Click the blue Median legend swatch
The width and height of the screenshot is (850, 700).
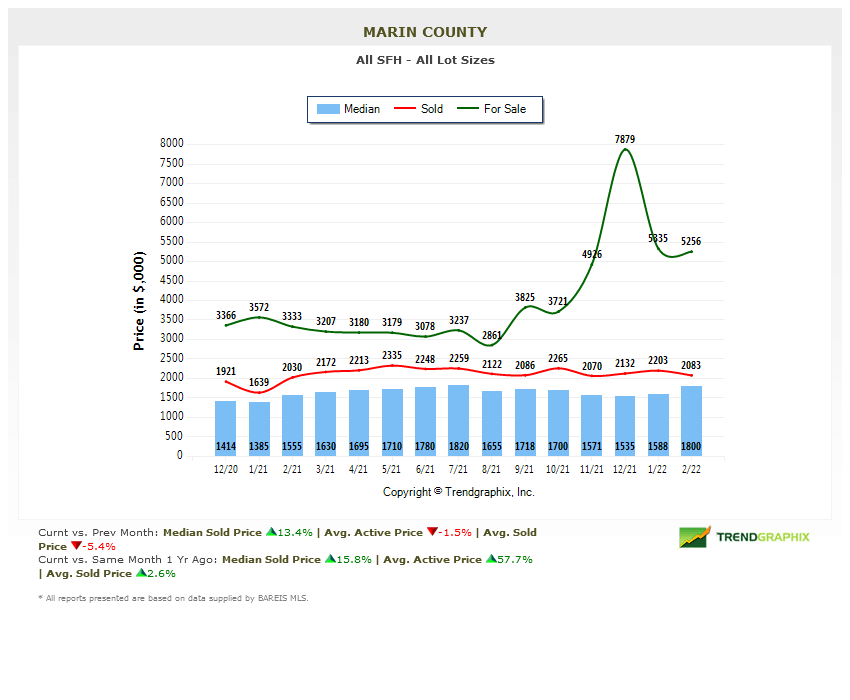point(327,109)
